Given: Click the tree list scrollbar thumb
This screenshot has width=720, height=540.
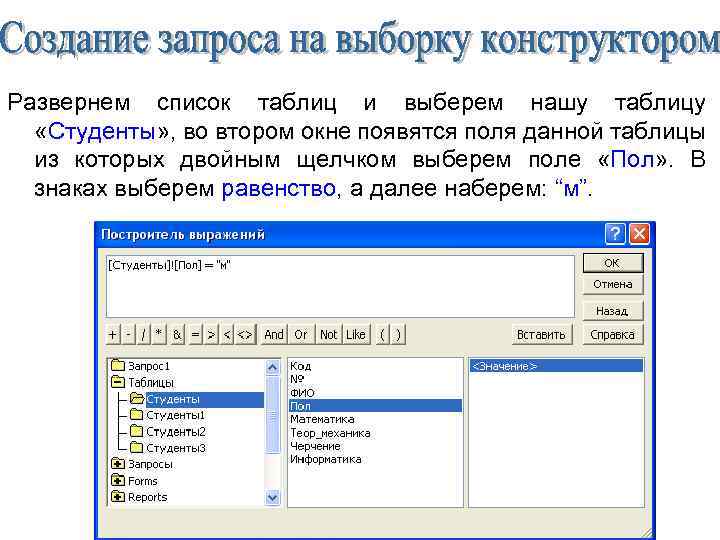Looking at the screenshot, I should click(x=273, y=415).
